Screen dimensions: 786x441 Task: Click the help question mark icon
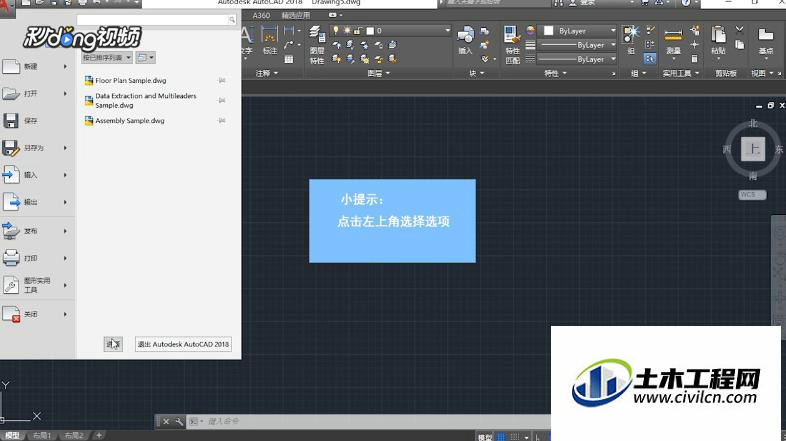click(686, 3)
